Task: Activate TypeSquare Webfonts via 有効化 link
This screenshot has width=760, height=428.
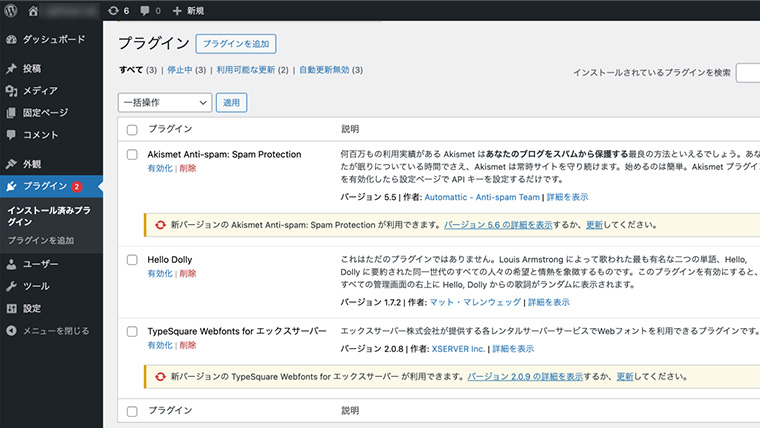Action: tap(160, 345)
